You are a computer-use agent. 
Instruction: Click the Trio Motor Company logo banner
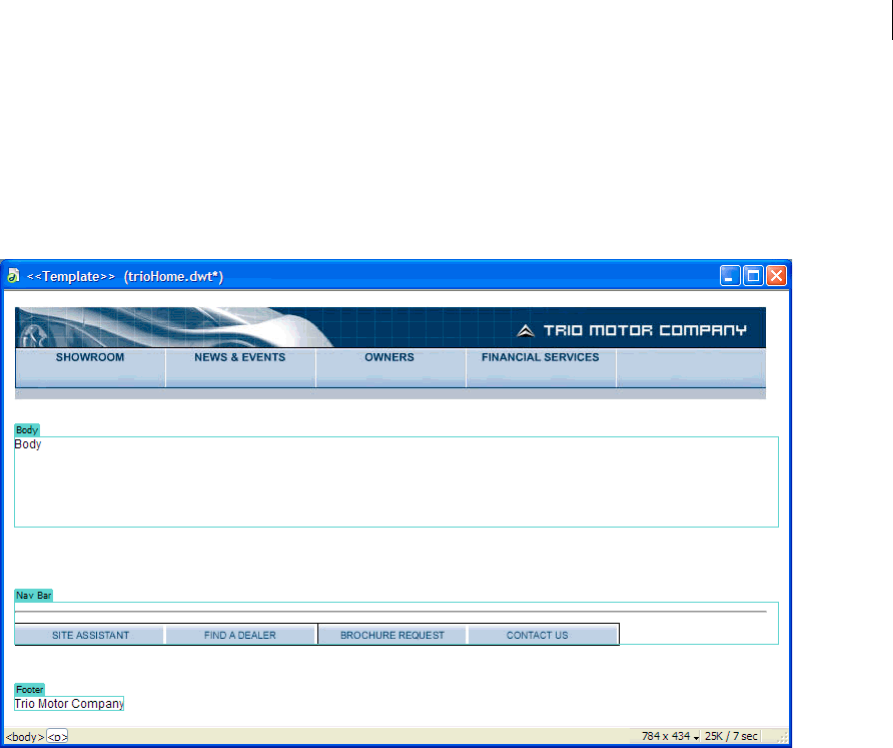coord(390,327)
